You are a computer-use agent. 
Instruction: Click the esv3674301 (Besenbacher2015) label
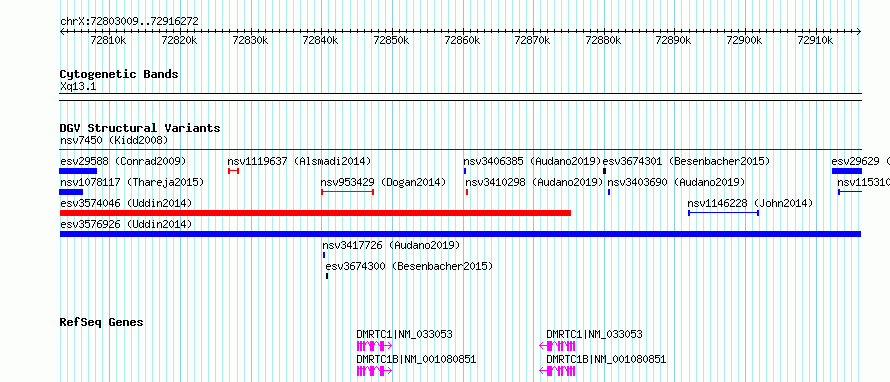pos(686,161)
